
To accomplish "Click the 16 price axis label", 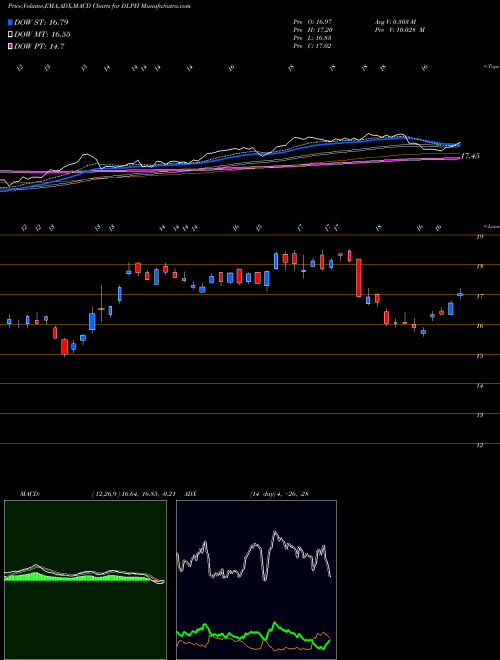I will tap(479, 326).
